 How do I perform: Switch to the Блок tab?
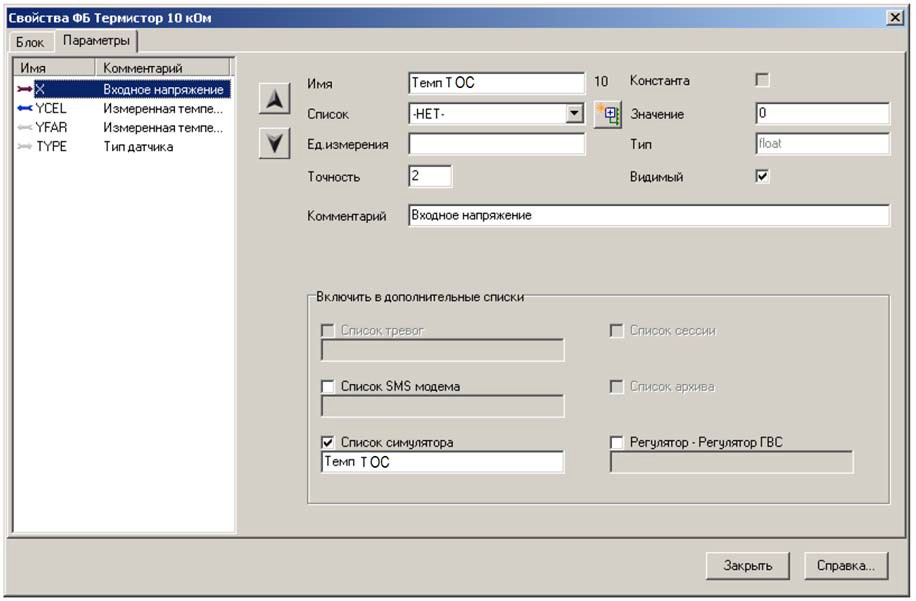coord(30,42)
